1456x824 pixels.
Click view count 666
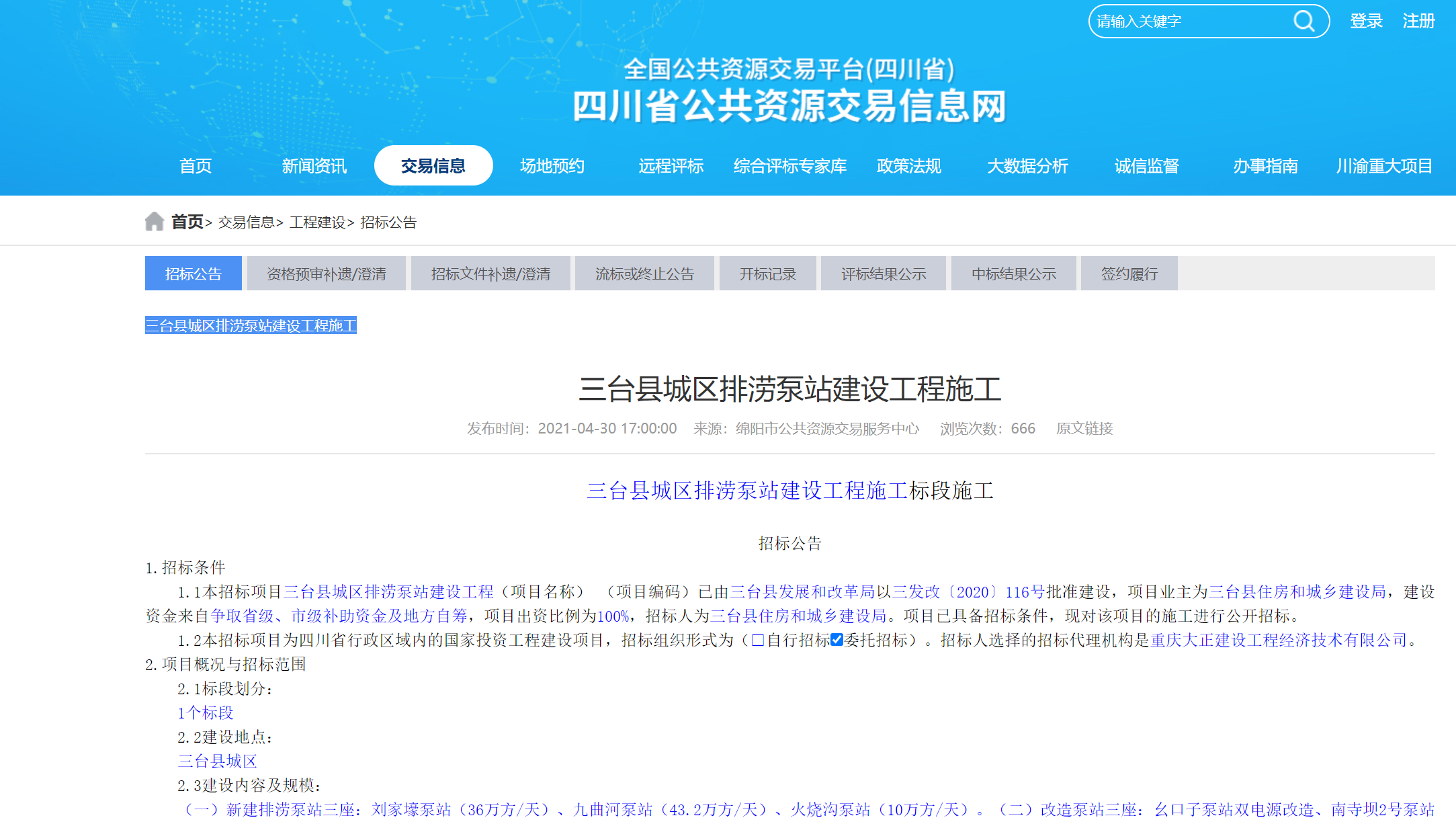tap(1023, 428)
